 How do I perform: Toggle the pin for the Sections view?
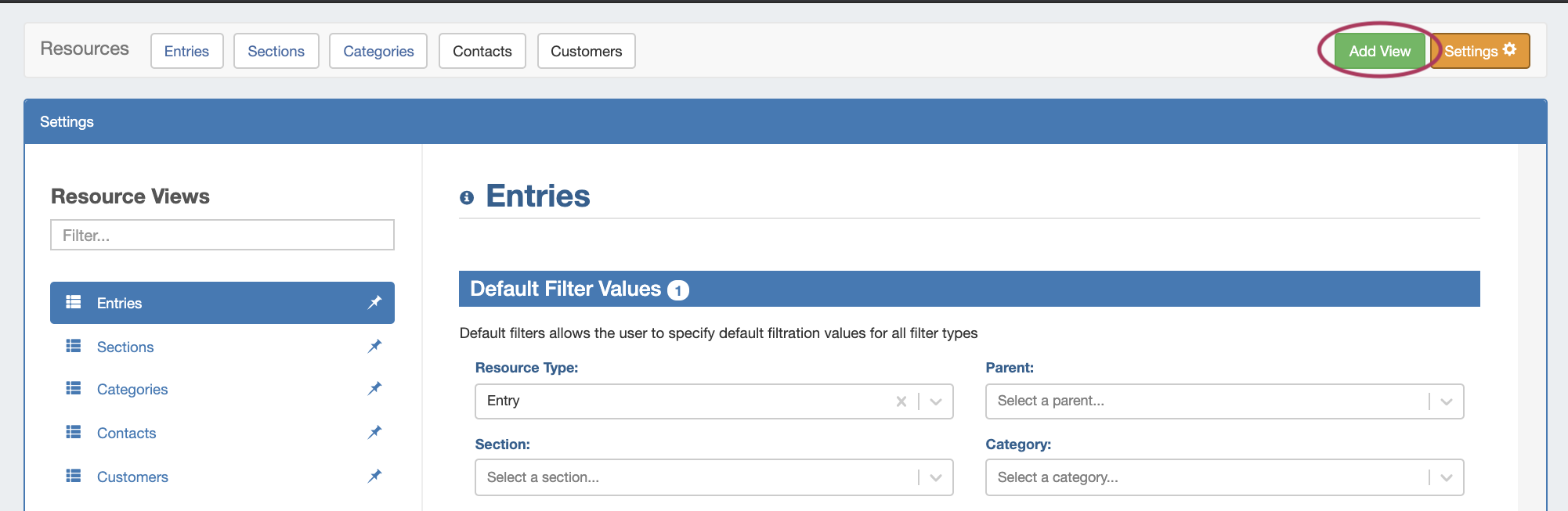[375, 346]
